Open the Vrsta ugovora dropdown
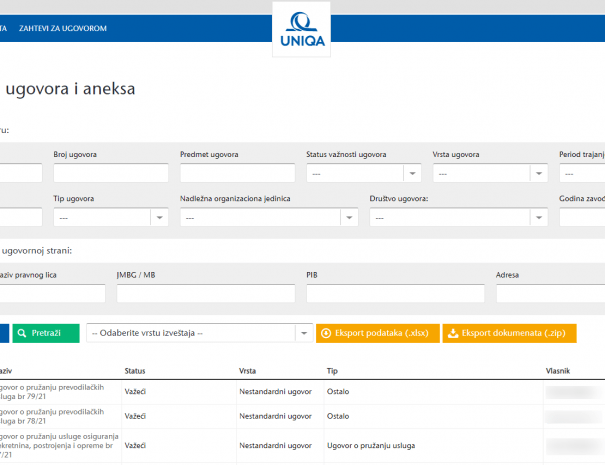The width and height of the screenshot is (605, 465). [490, 173]
